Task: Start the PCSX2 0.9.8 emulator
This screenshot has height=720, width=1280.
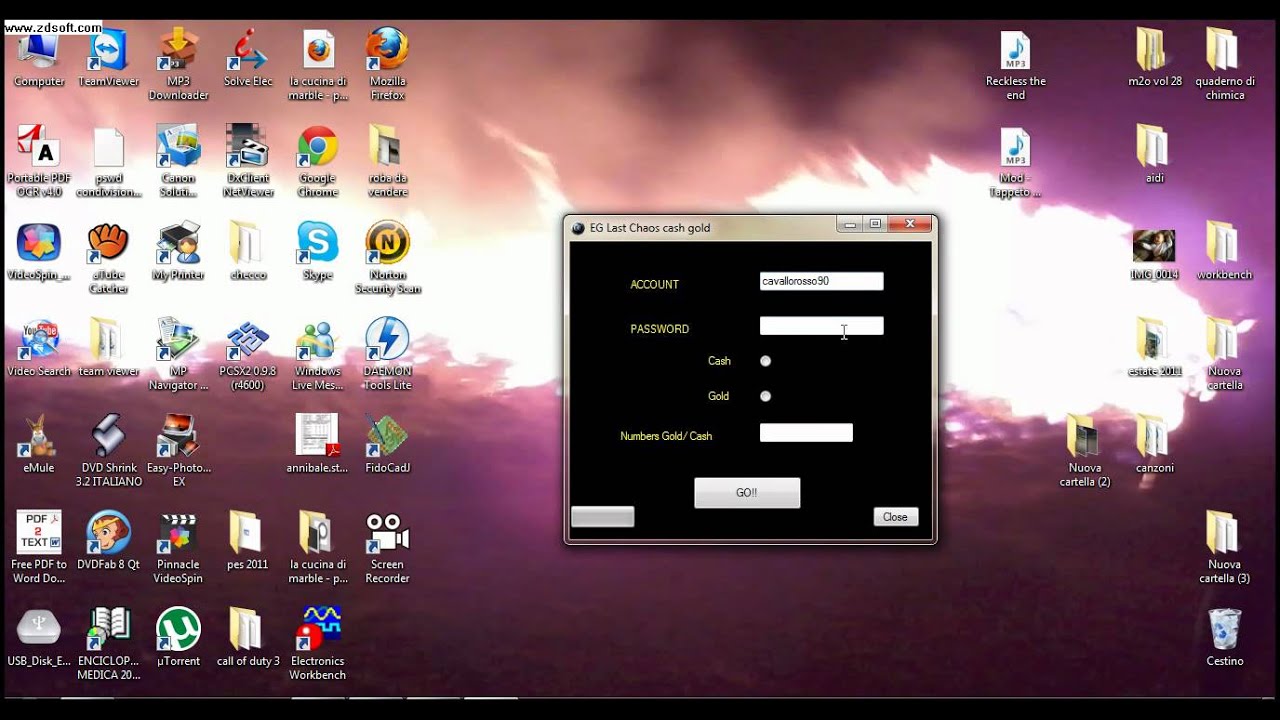Action: click(247, 340)
